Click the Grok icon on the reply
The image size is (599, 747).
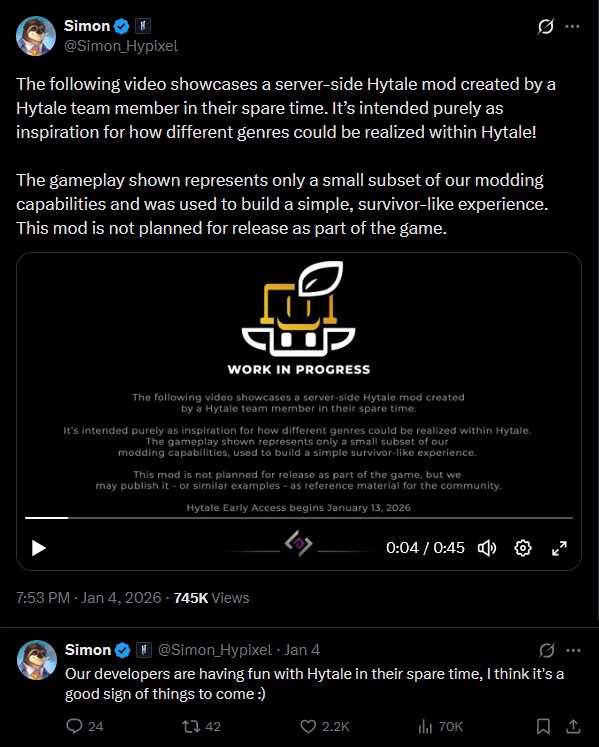[547, 650]
